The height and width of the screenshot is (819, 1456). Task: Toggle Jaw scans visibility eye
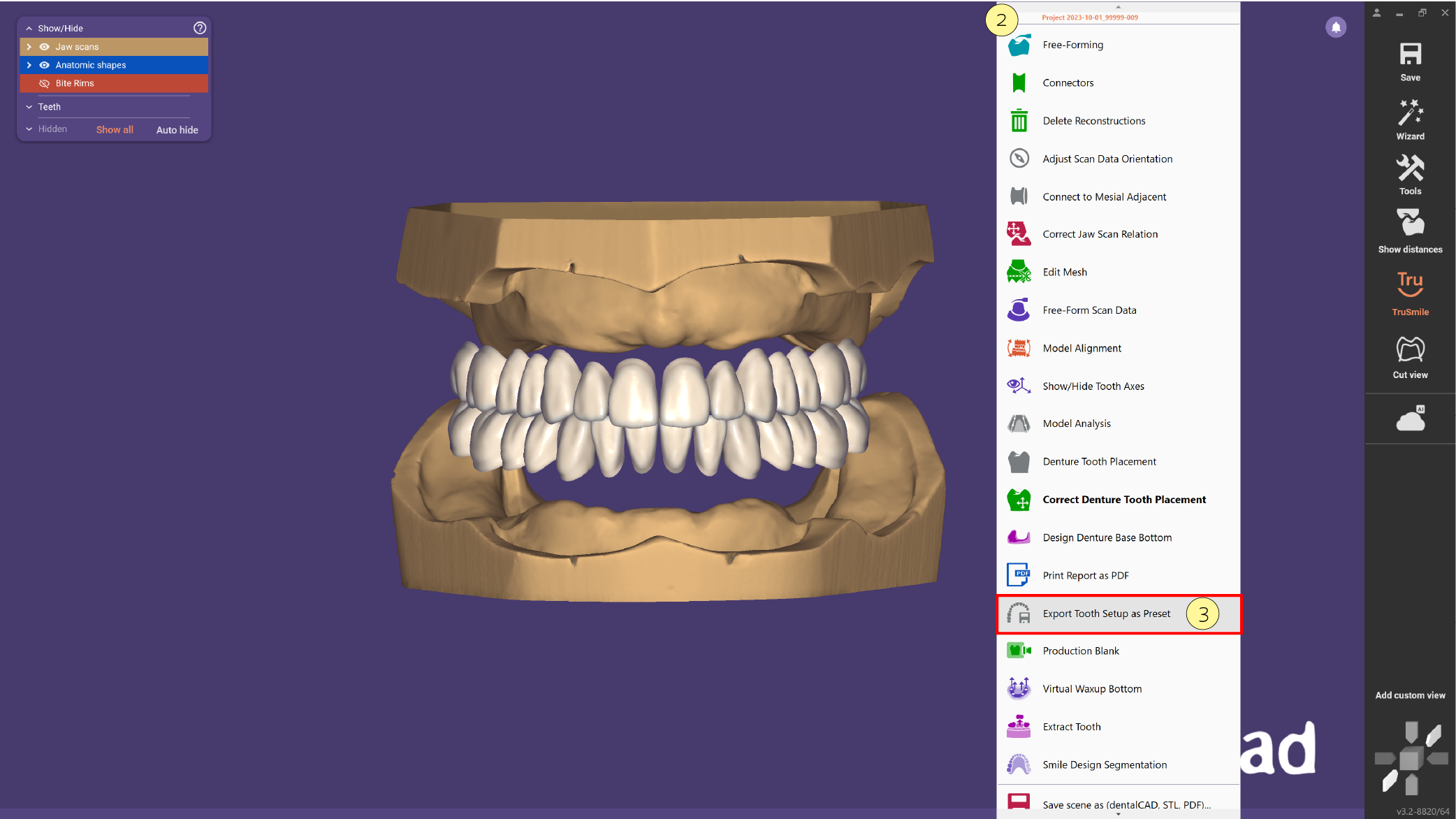[45, 47]
